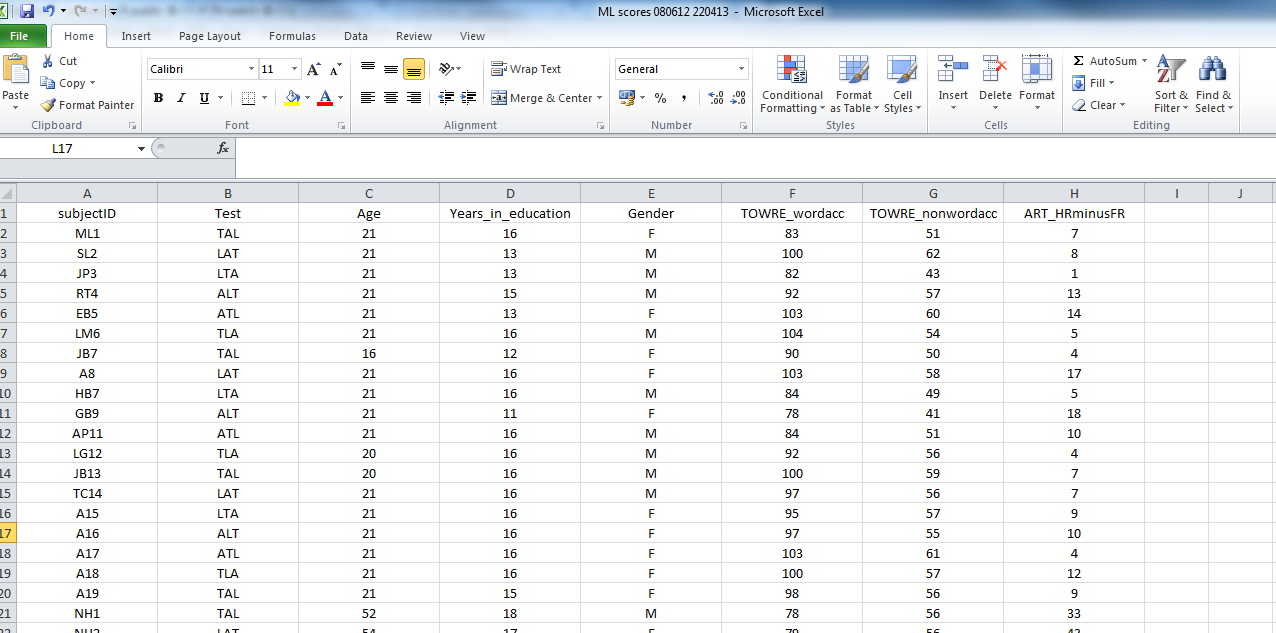Expand the General number format dropdown
This screenshot has height=633, width=1276.
[741, 69]
